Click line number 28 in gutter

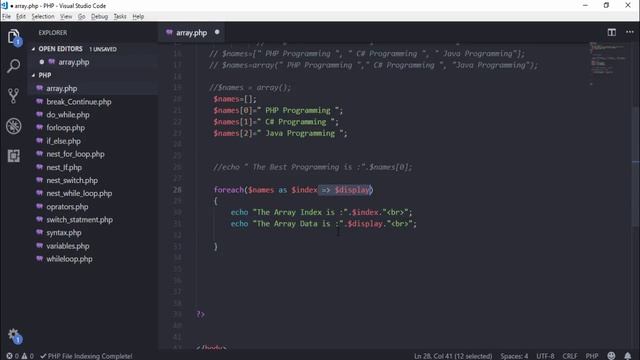[177, 190]
